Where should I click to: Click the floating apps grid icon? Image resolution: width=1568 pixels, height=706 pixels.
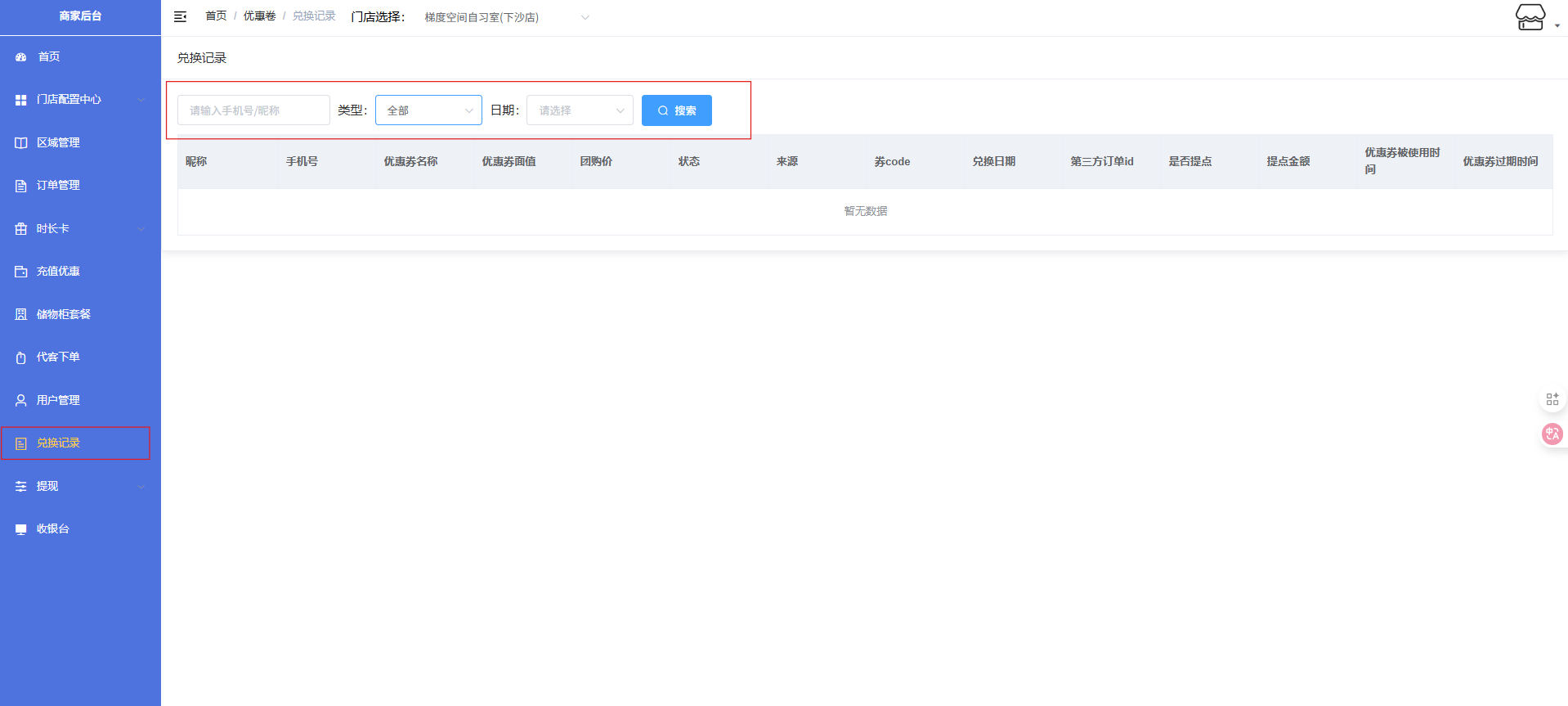pyautogui.click(x=1552, y=399)
